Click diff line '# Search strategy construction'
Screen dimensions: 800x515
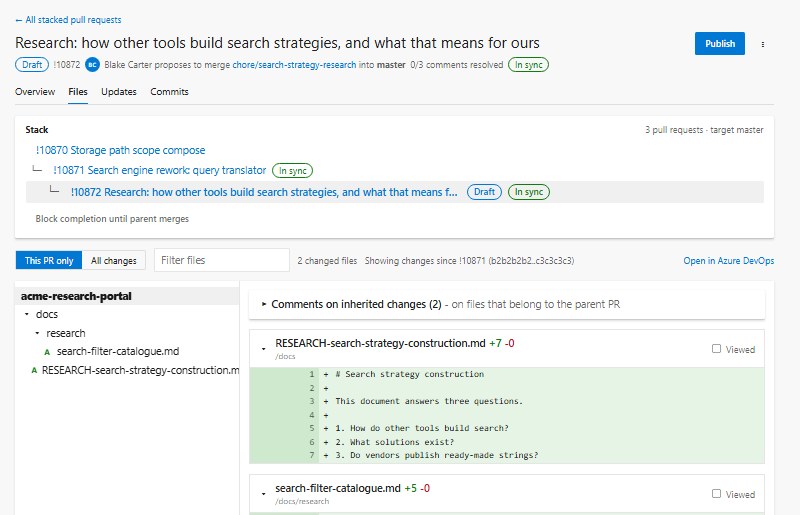click(x=410, y=374)
